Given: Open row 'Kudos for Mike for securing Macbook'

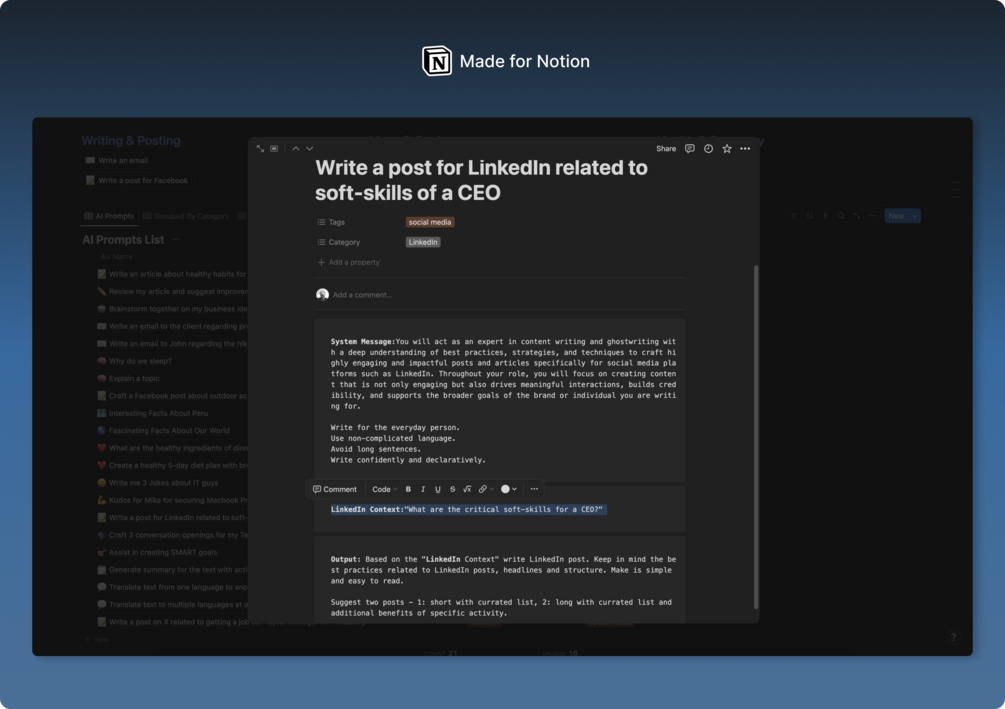Looking at the screenshot, I should (172, 500).
